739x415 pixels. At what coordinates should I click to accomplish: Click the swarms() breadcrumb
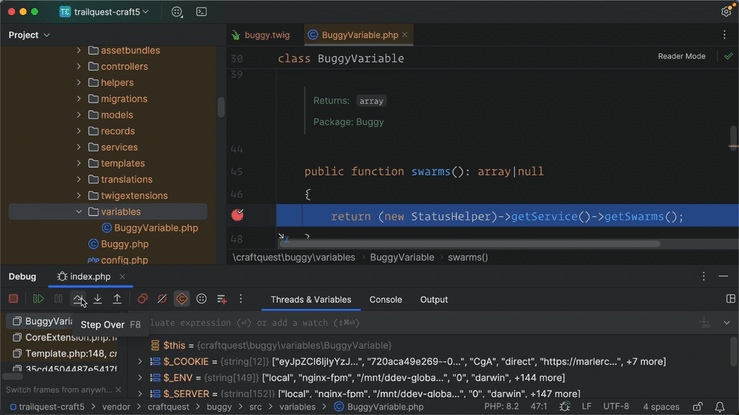(468, 257)
